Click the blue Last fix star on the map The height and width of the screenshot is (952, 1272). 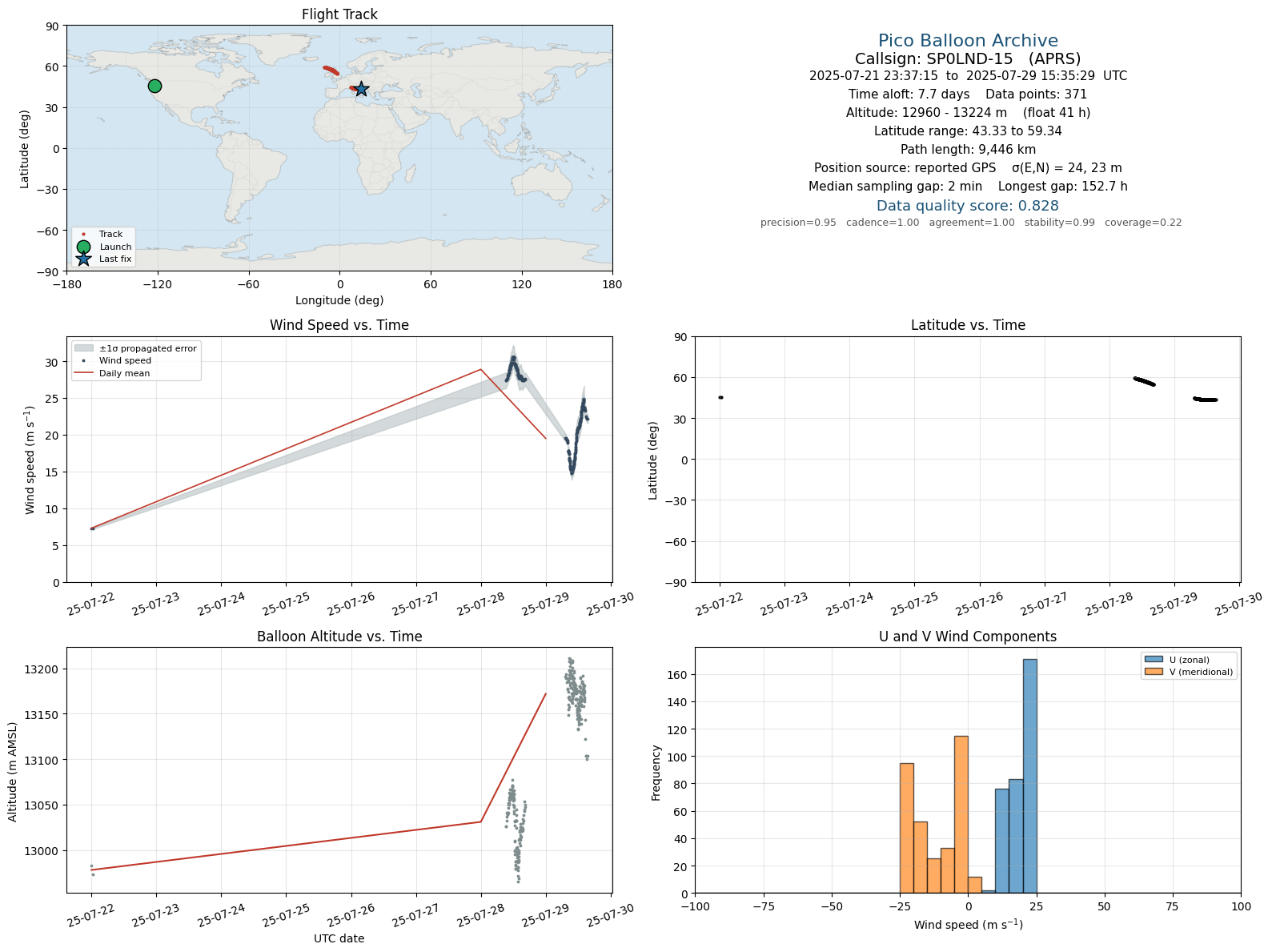361,89
